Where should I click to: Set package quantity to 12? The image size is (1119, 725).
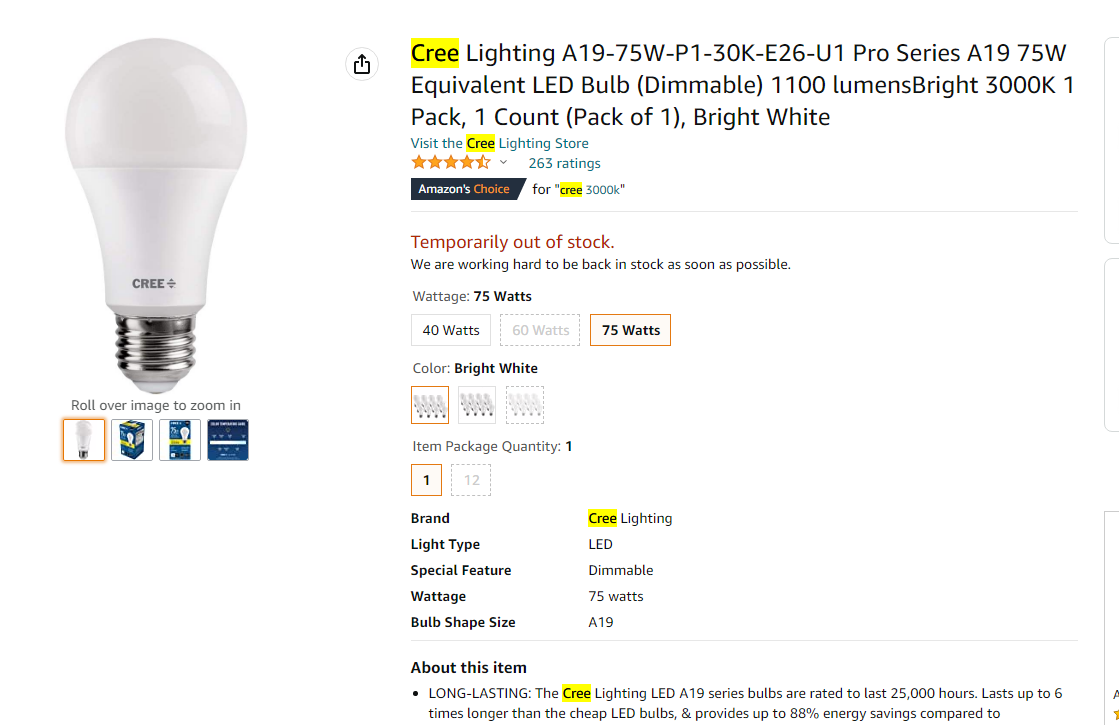(471, 480)
